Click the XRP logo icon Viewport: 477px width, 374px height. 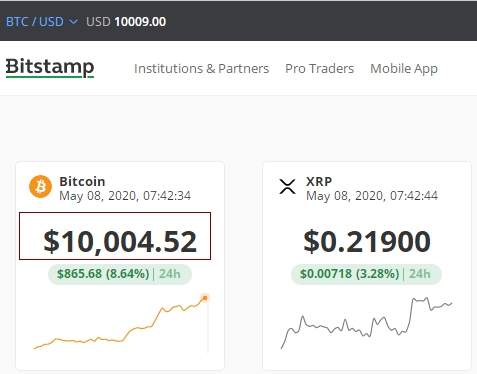(x=287, y=186)
